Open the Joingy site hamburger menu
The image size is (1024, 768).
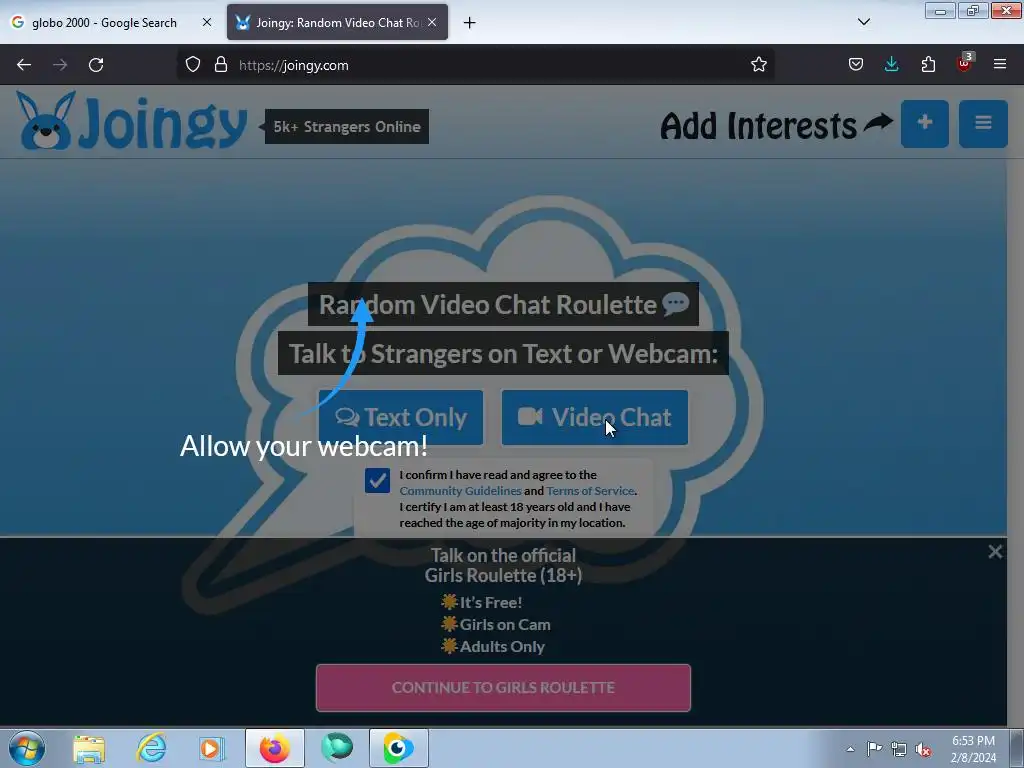click(984, 123)
